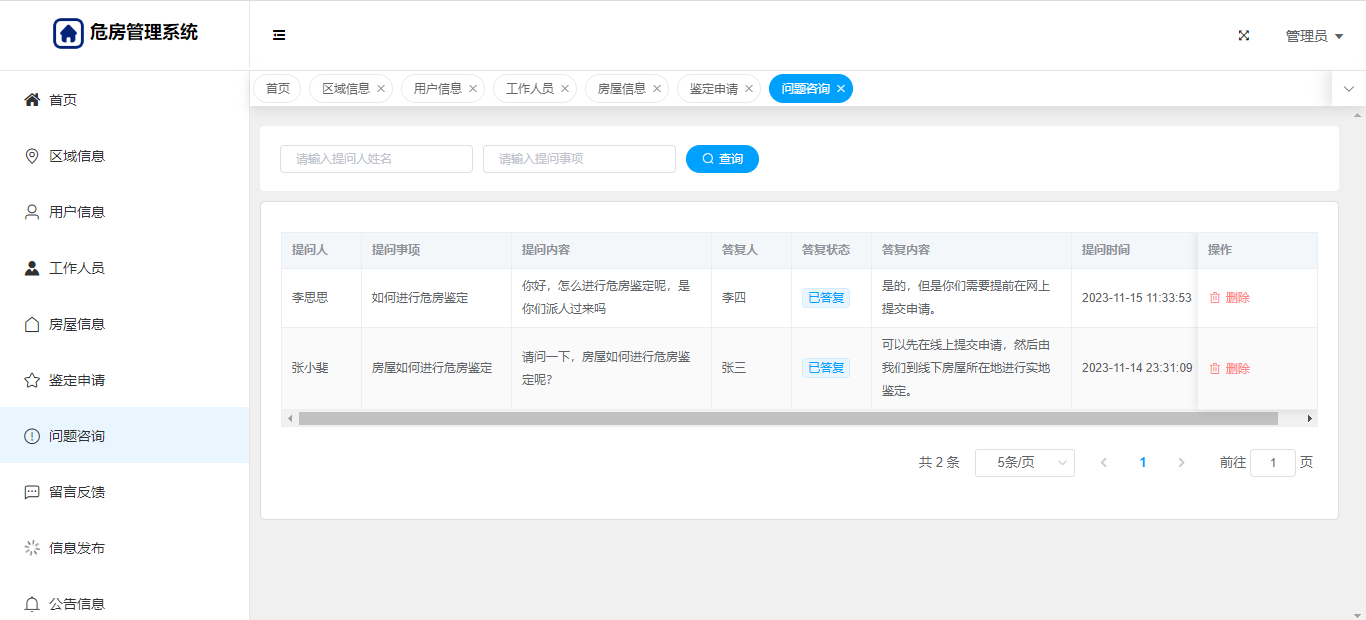This screenshot has width=1366, height=620.
Task: Delete the question row of 张小斐
Action: pyautogui.click(x=1229, y=368)
